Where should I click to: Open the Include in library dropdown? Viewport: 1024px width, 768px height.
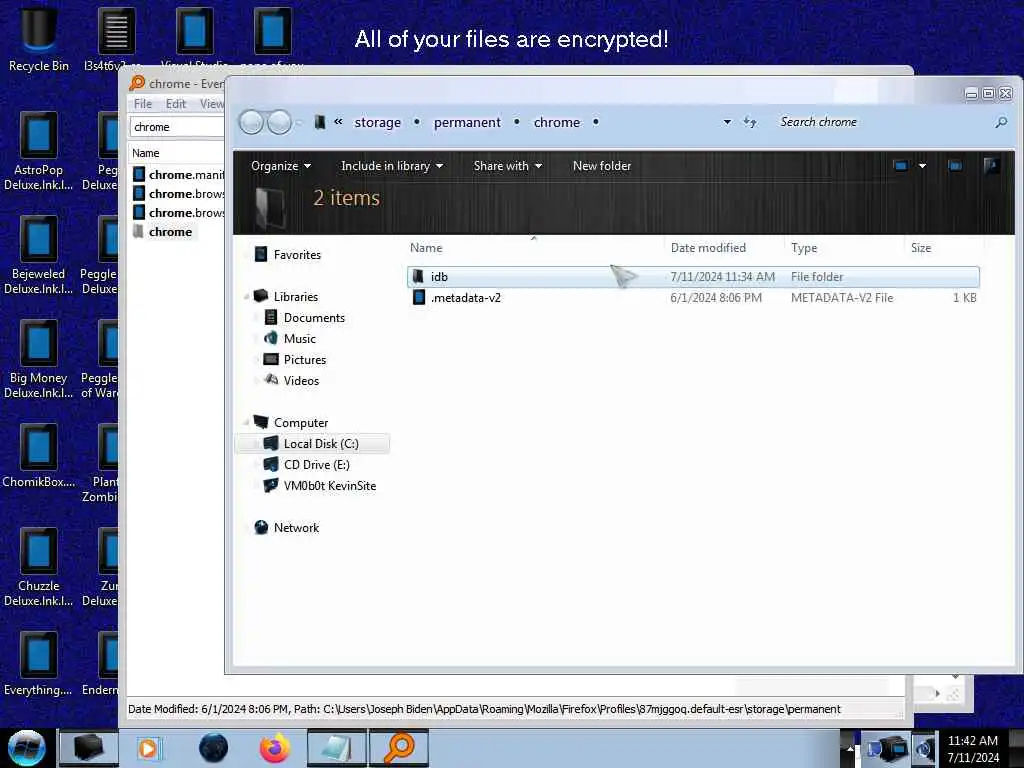point(392,166)
